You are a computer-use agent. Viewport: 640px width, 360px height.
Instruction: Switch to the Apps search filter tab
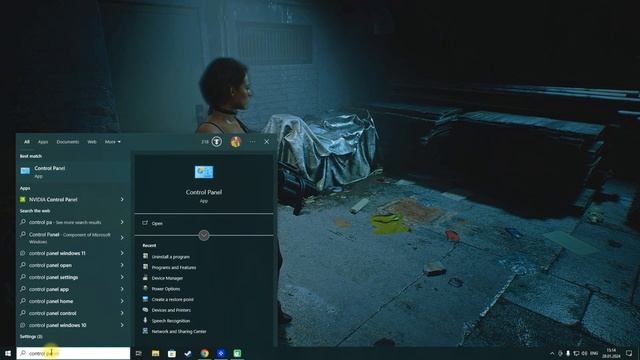click(x=43, y=142)
